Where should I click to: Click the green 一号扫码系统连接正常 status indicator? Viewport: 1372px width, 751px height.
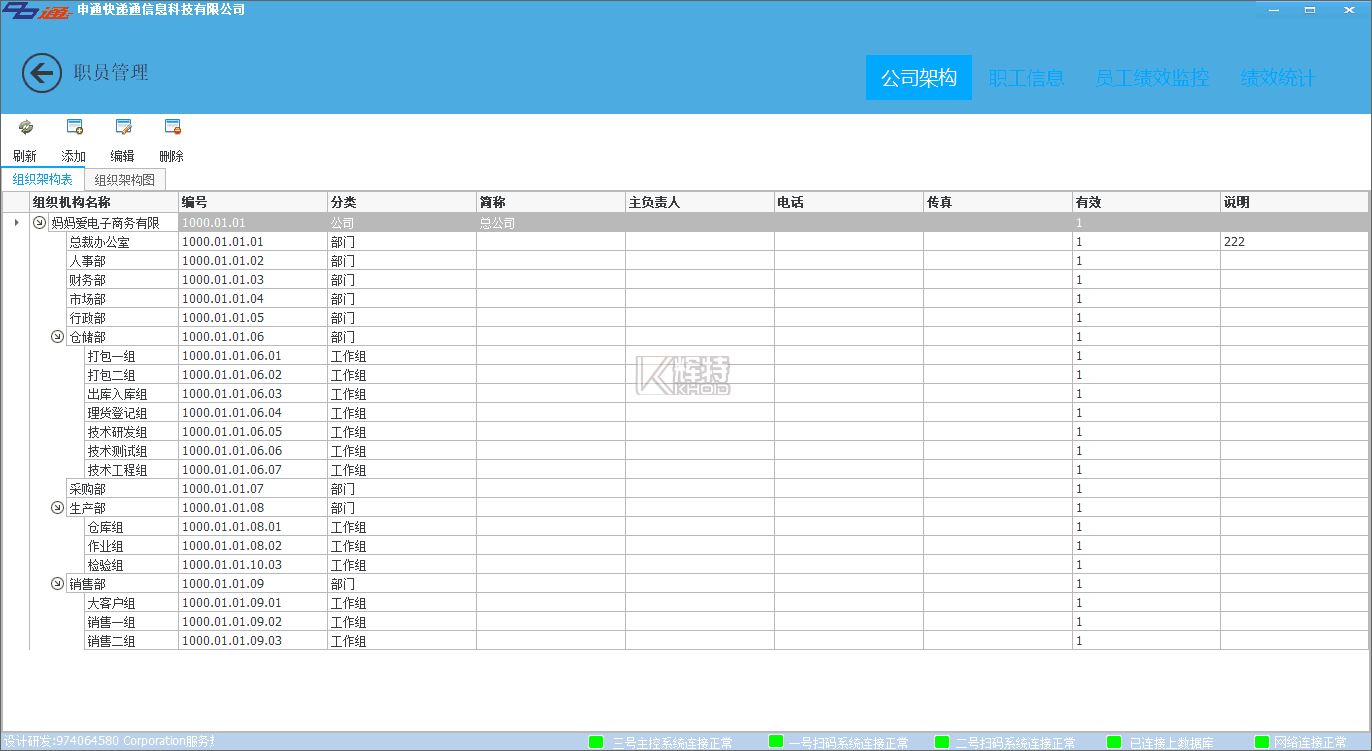[x=775, y=742]
